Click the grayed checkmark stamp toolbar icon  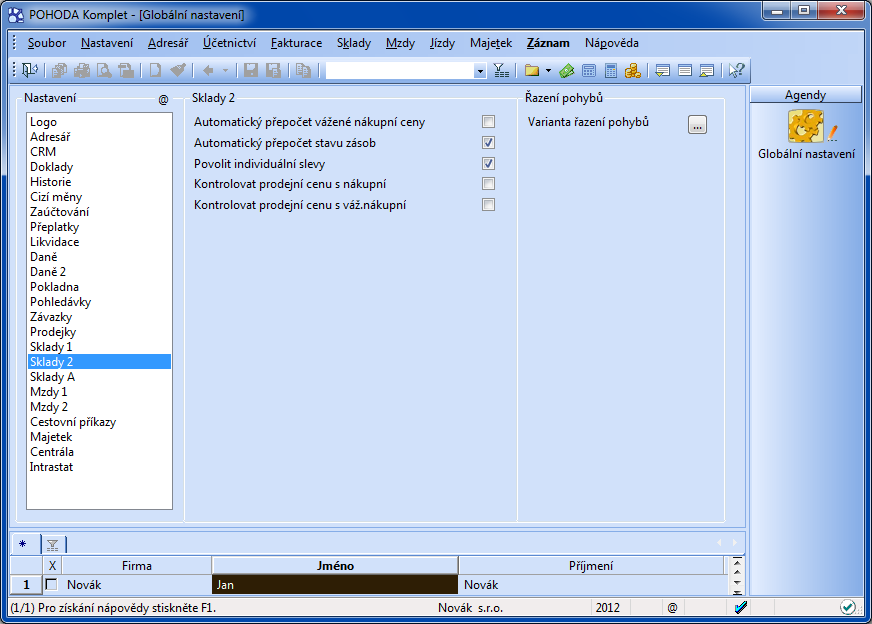click(178, 70)
